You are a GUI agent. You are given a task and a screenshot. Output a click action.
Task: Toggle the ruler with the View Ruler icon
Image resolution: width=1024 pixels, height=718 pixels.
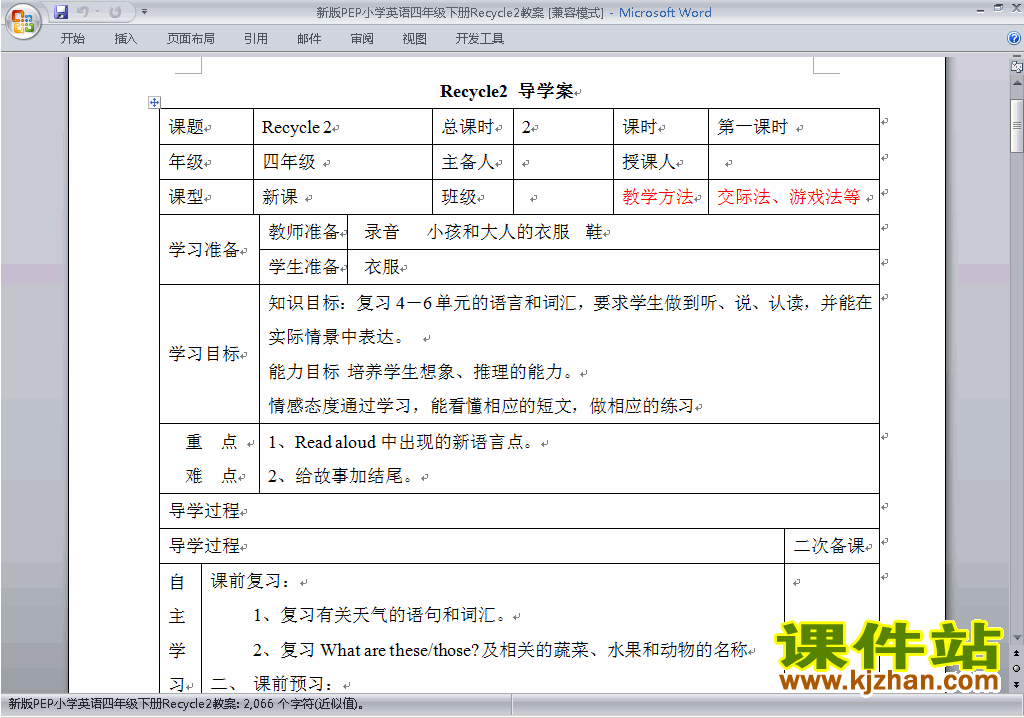(x=1017, y=65)
